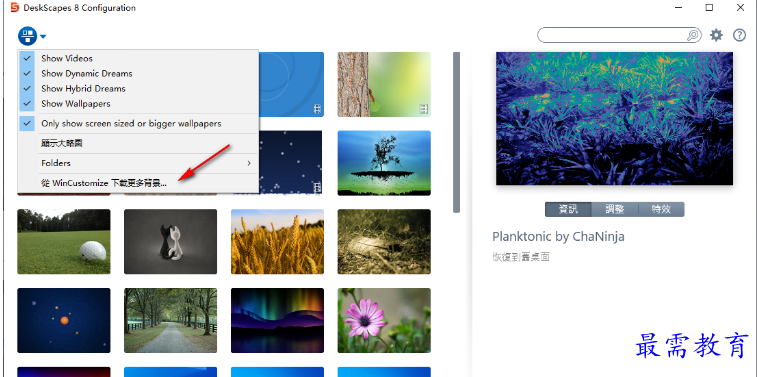Click the magnifier search icon
The width and height of the screenshot is (757, 377).
point(693,35)
